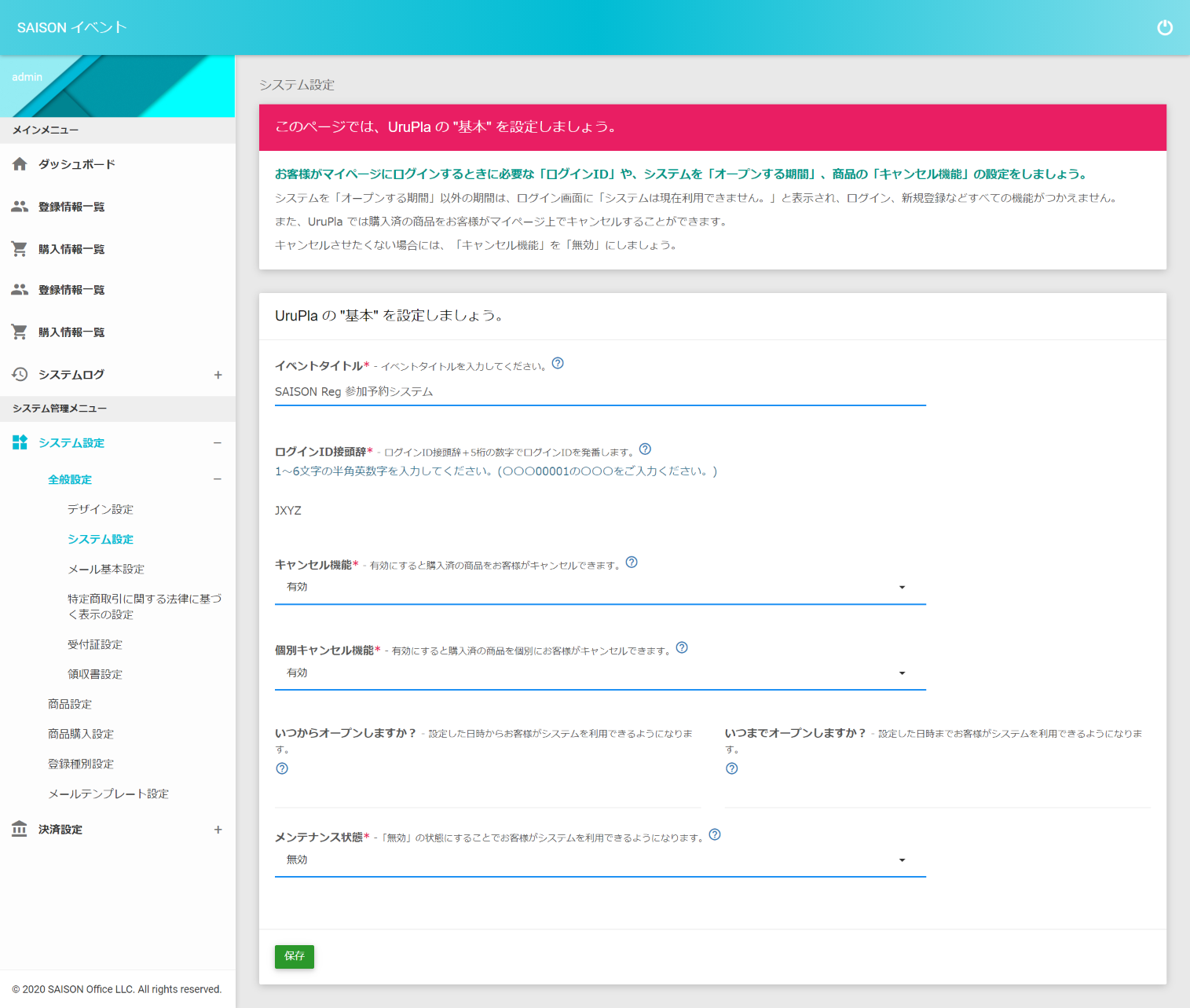Open 決済設定 menu label

pyautogui.click(x=60, y=830)
